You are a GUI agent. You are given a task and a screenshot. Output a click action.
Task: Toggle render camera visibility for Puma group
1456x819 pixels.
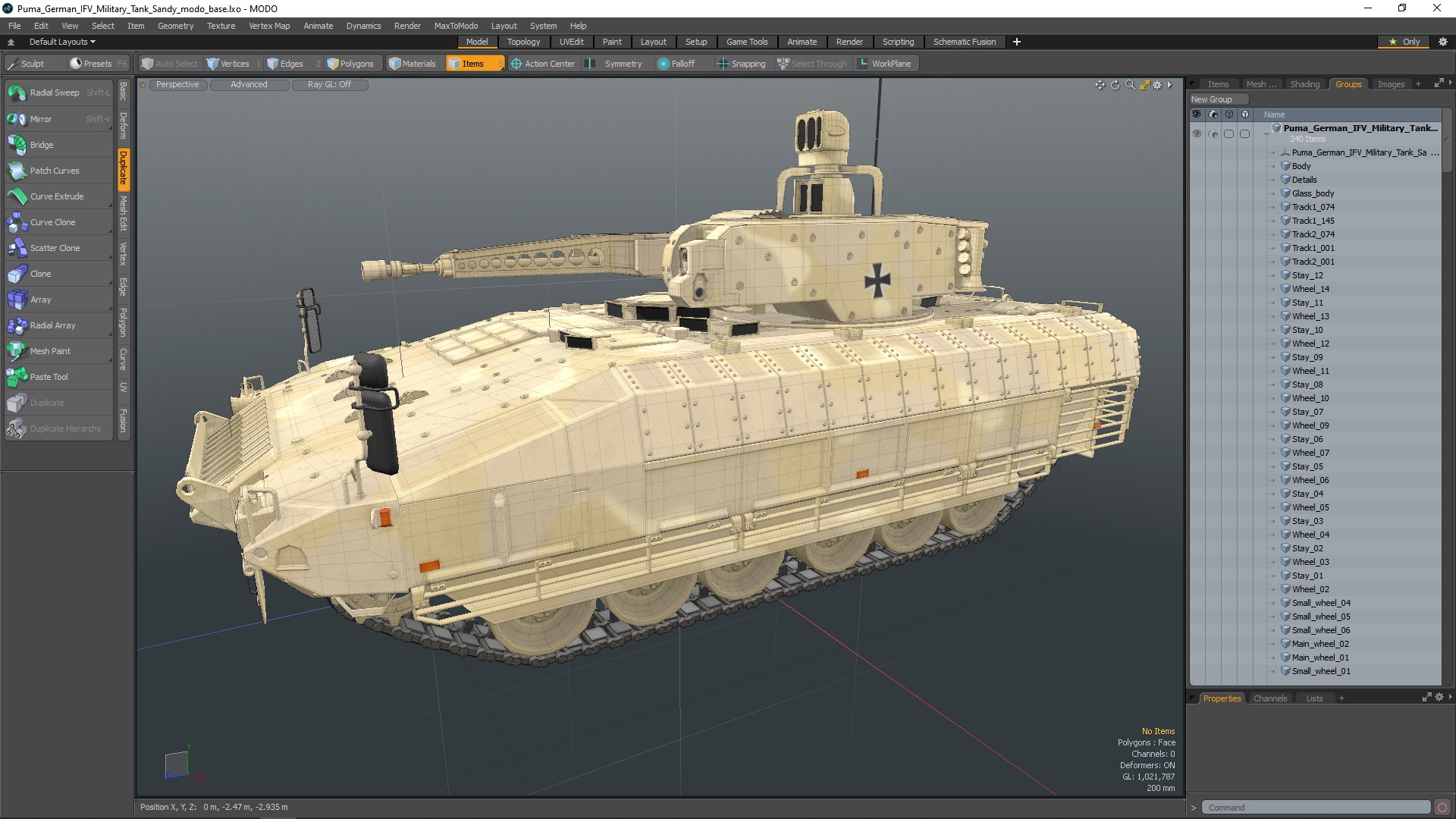click(x=1213, y=134)
